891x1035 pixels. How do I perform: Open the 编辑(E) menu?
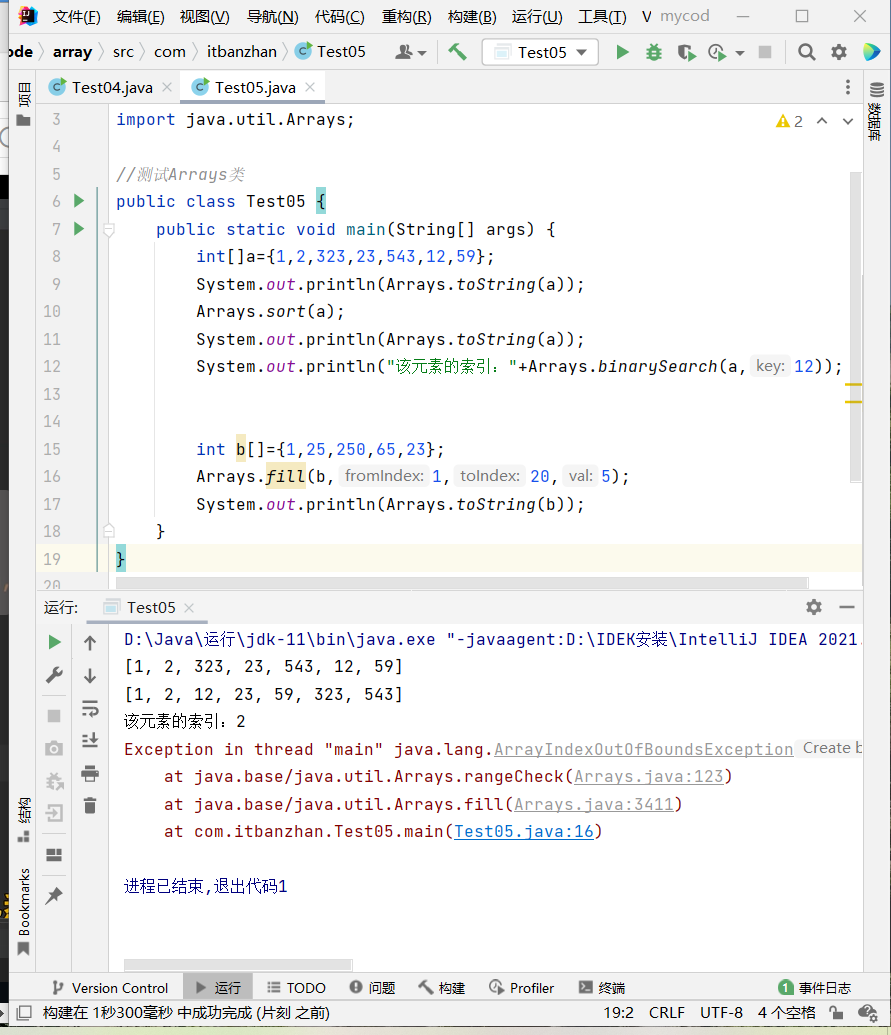point(141,17)
